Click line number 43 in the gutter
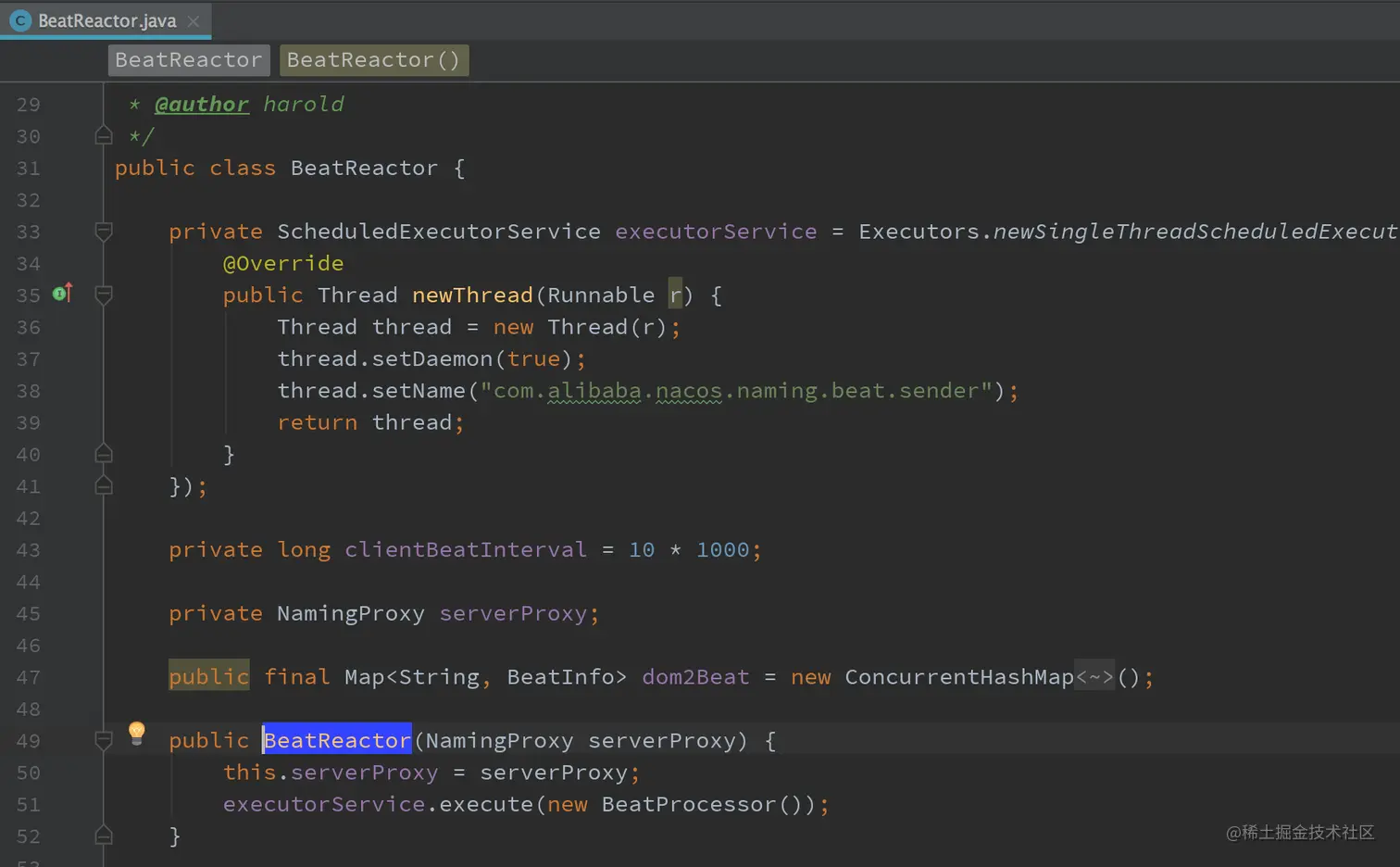 [x=29, y=550]
